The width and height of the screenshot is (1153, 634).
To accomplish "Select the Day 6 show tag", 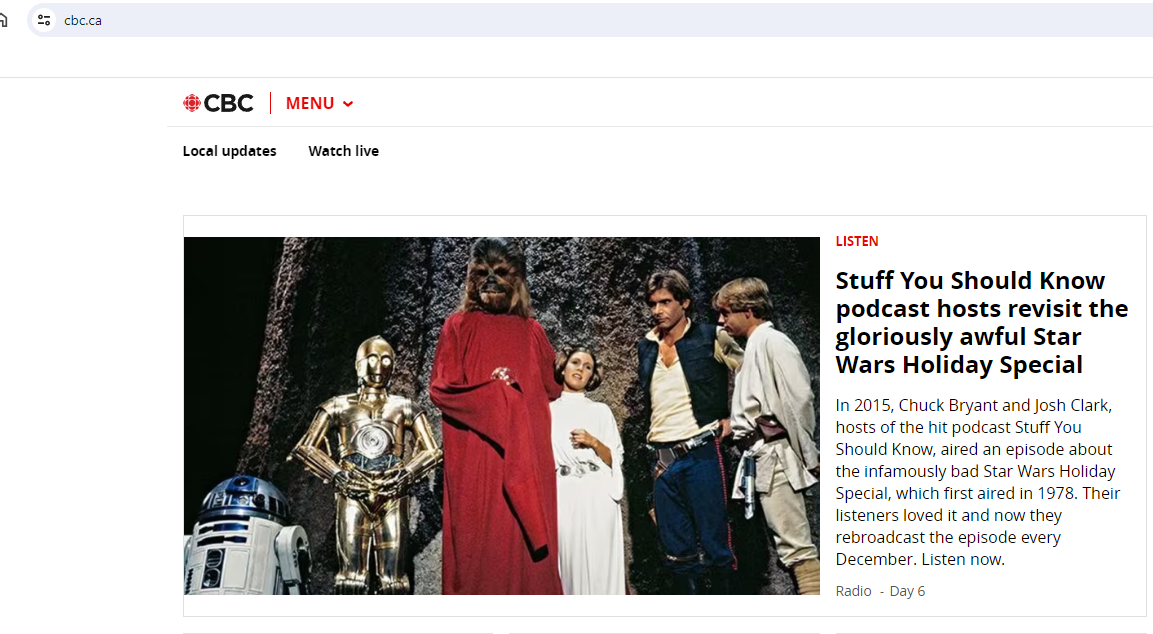I will (x=907, y=591).
